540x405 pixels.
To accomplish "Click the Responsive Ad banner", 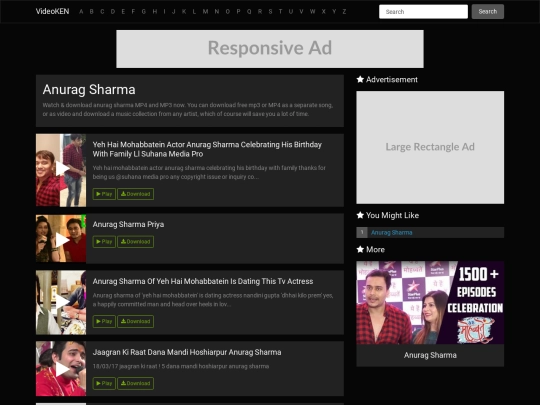I will pos(270,49).
